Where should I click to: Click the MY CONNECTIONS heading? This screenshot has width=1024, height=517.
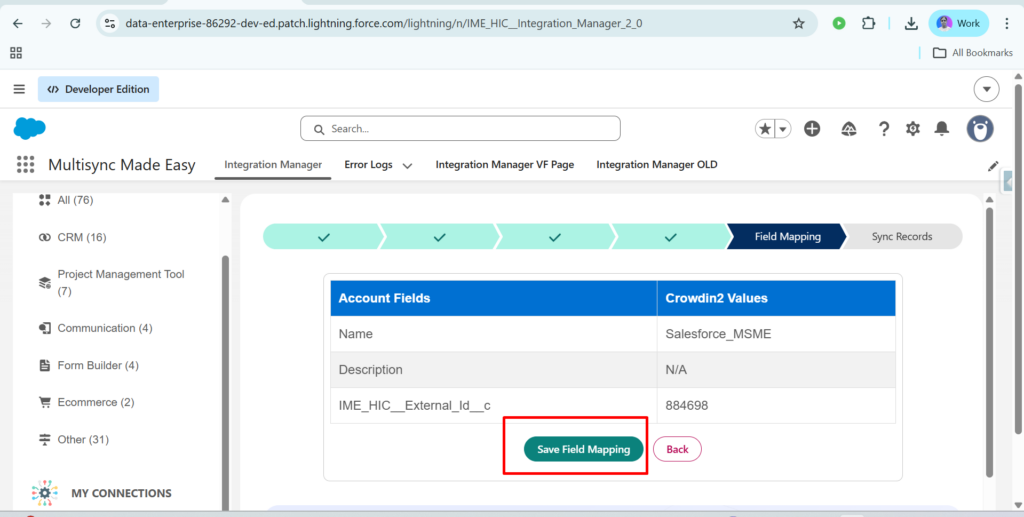[121, 493]
